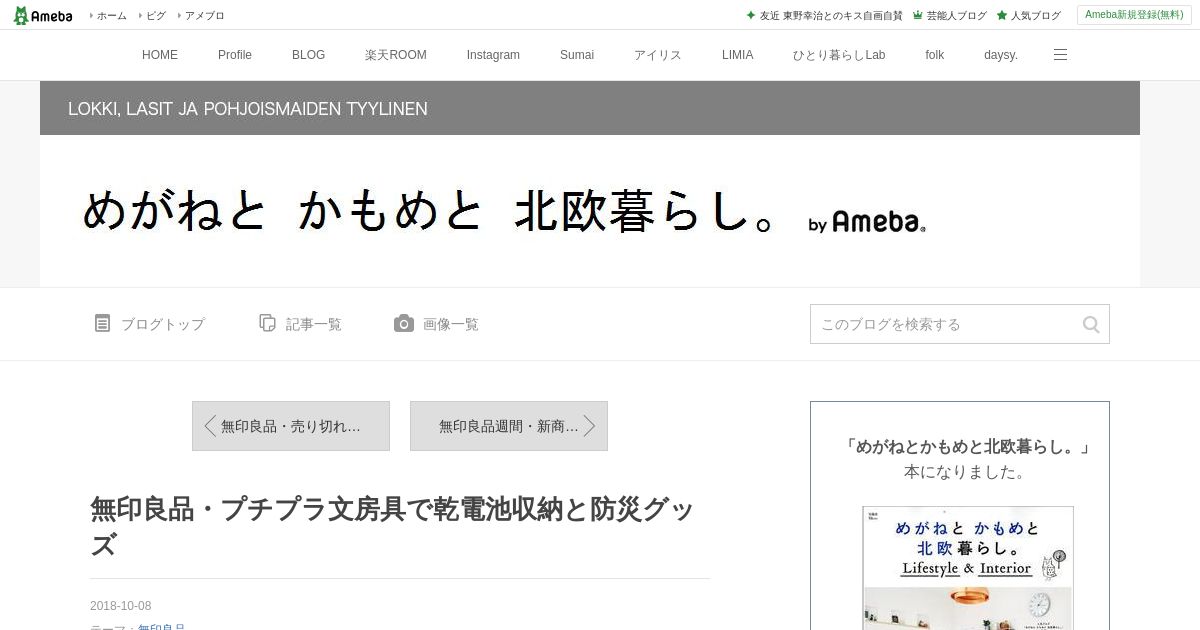Open the Sumai menu item

(577, 55)
